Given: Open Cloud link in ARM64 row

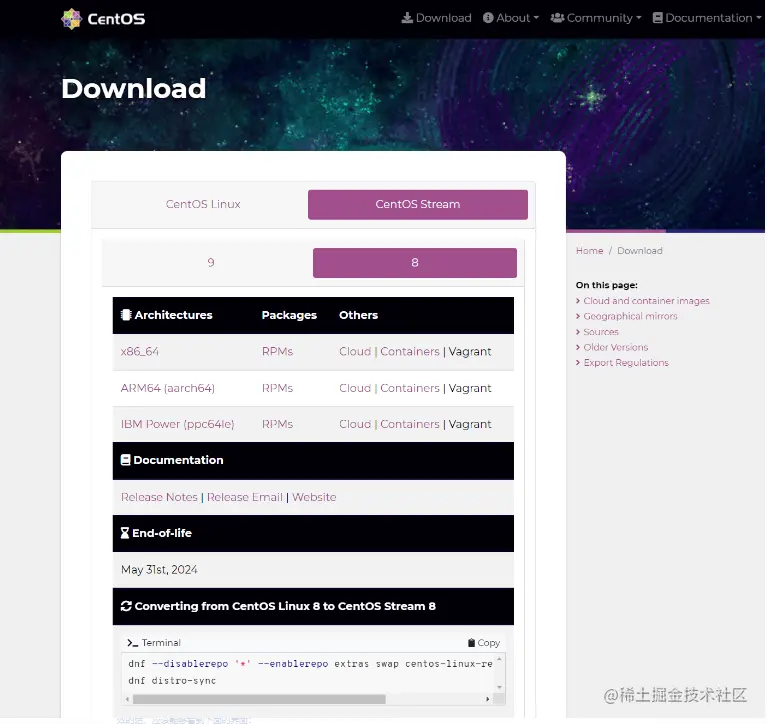Looking at the screenshot, I should coord(355,388).
